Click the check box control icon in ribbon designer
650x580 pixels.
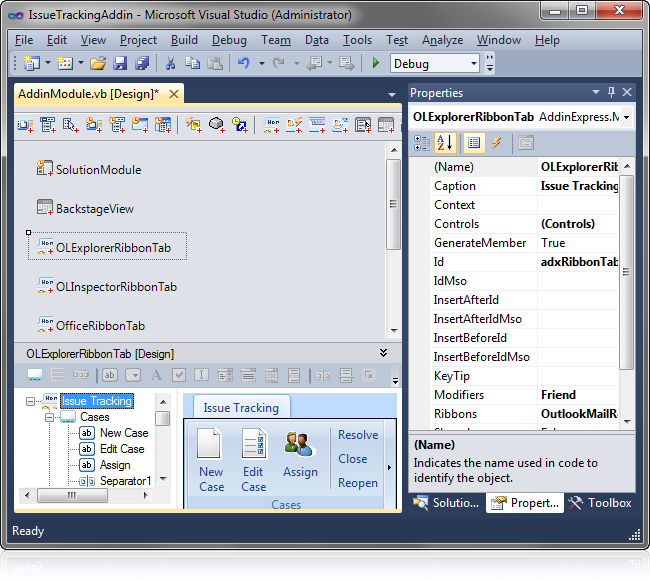pos(179,375)
